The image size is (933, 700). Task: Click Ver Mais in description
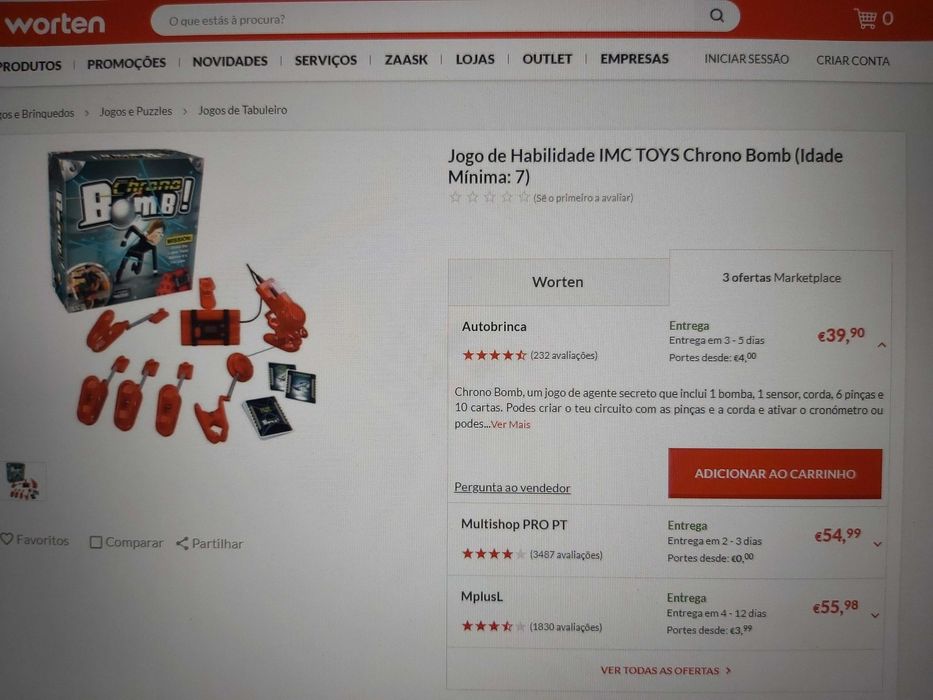coord(511,424)
